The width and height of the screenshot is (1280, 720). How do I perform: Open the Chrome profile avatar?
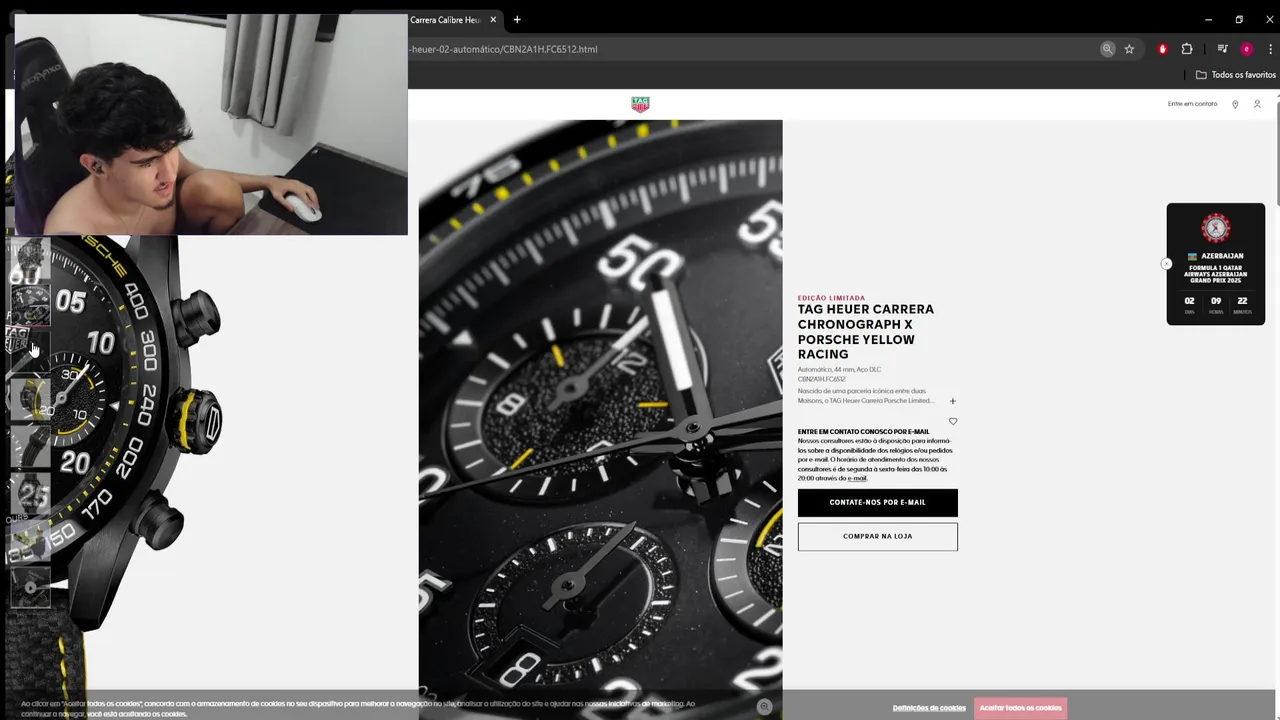pos(1246,49)
